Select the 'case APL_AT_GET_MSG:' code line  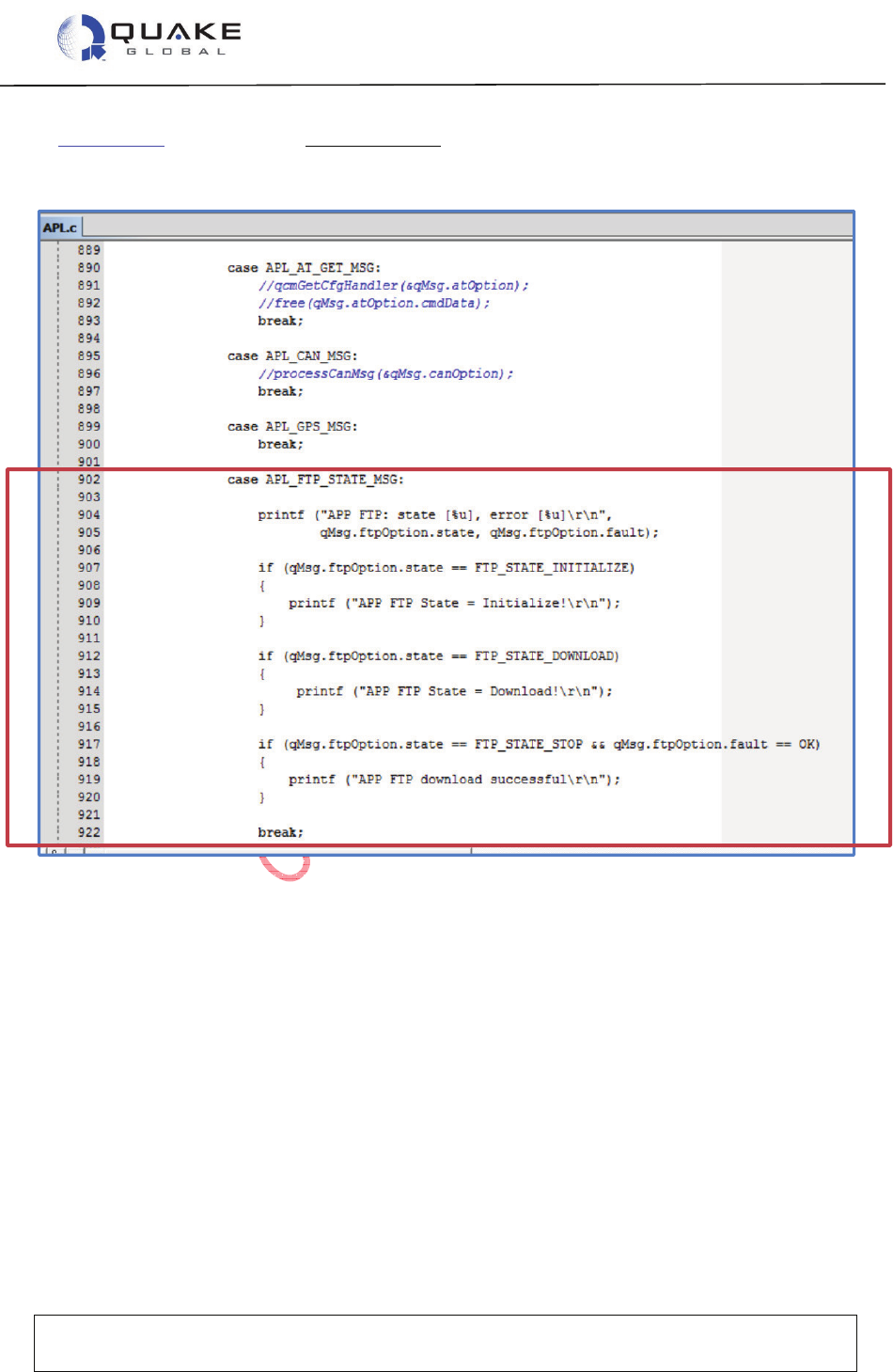(x=304, y=268)
